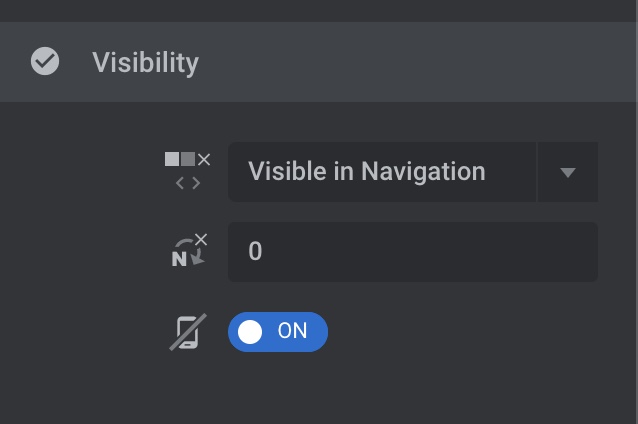Click the Visible in Navigation text label

tap(366, 172)
